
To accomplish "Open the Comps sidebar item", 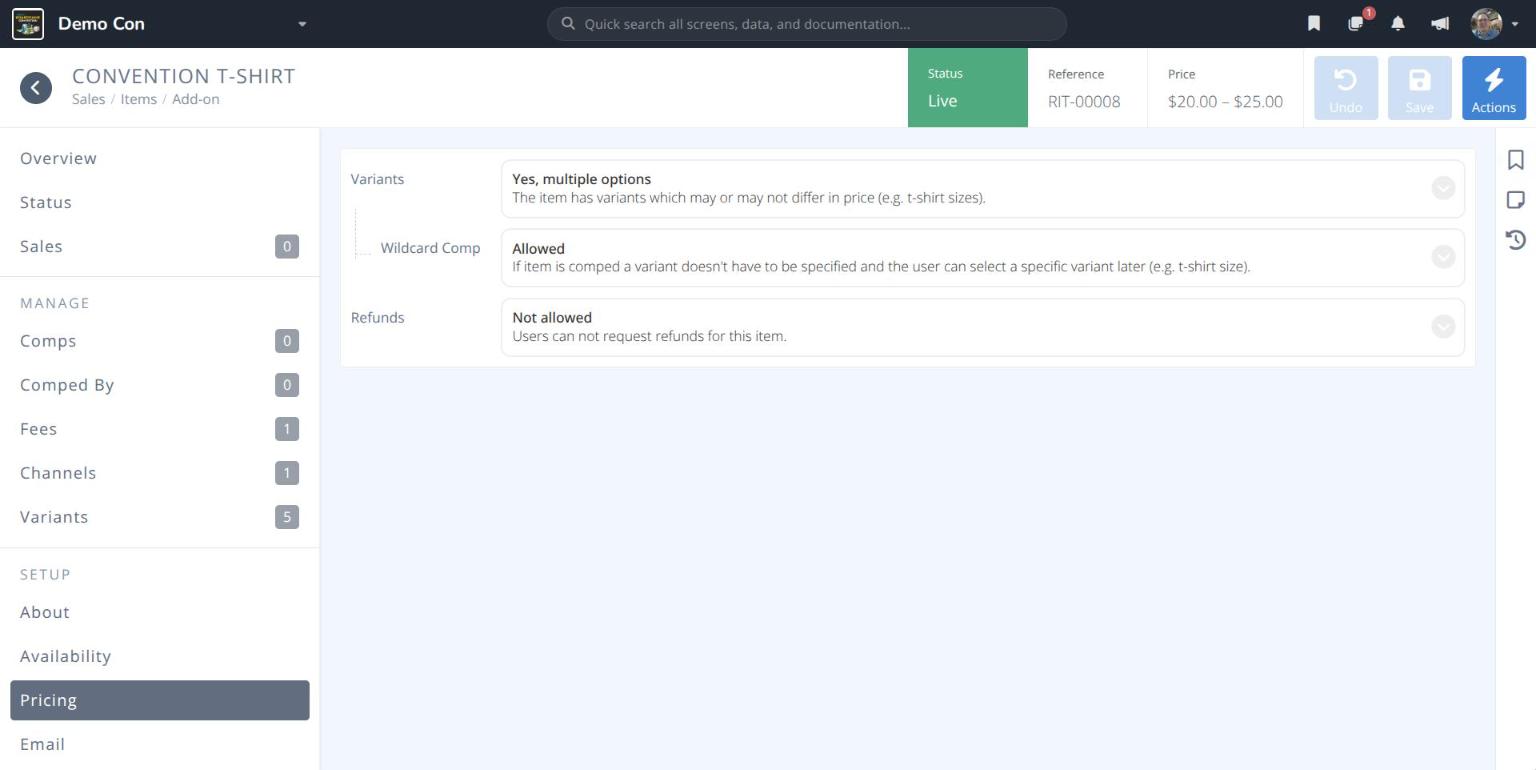I will 160,341.
